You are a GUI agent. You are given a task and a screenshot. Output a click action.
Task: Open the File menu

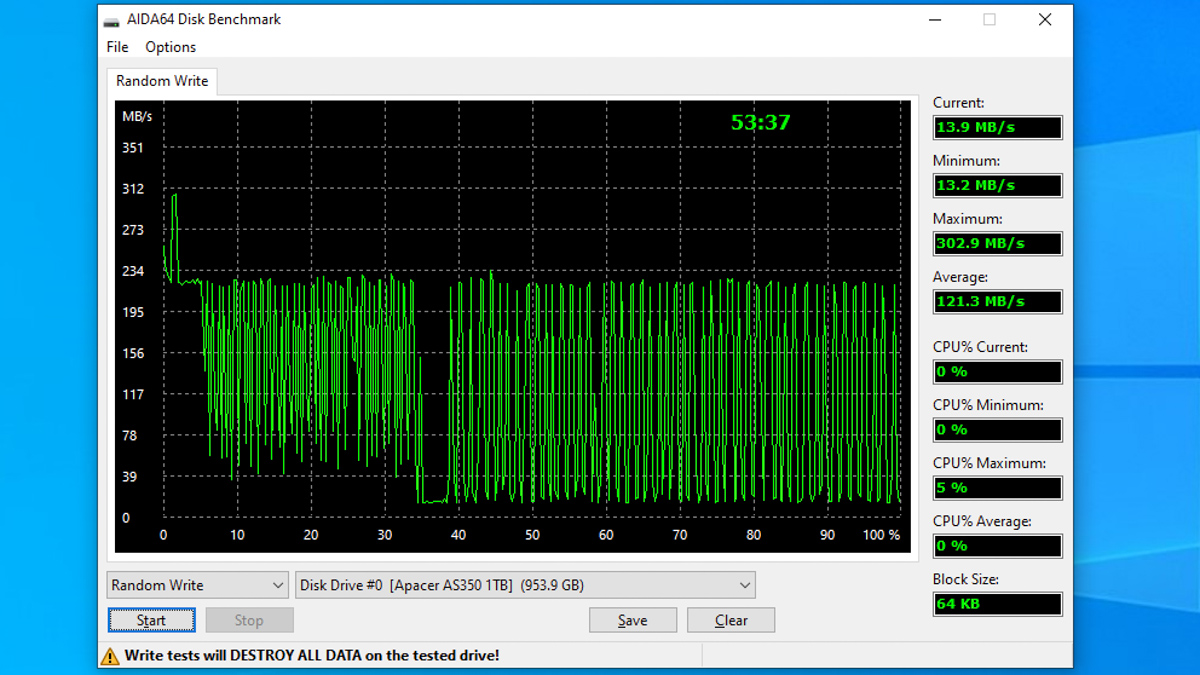(x=117, y=47)
